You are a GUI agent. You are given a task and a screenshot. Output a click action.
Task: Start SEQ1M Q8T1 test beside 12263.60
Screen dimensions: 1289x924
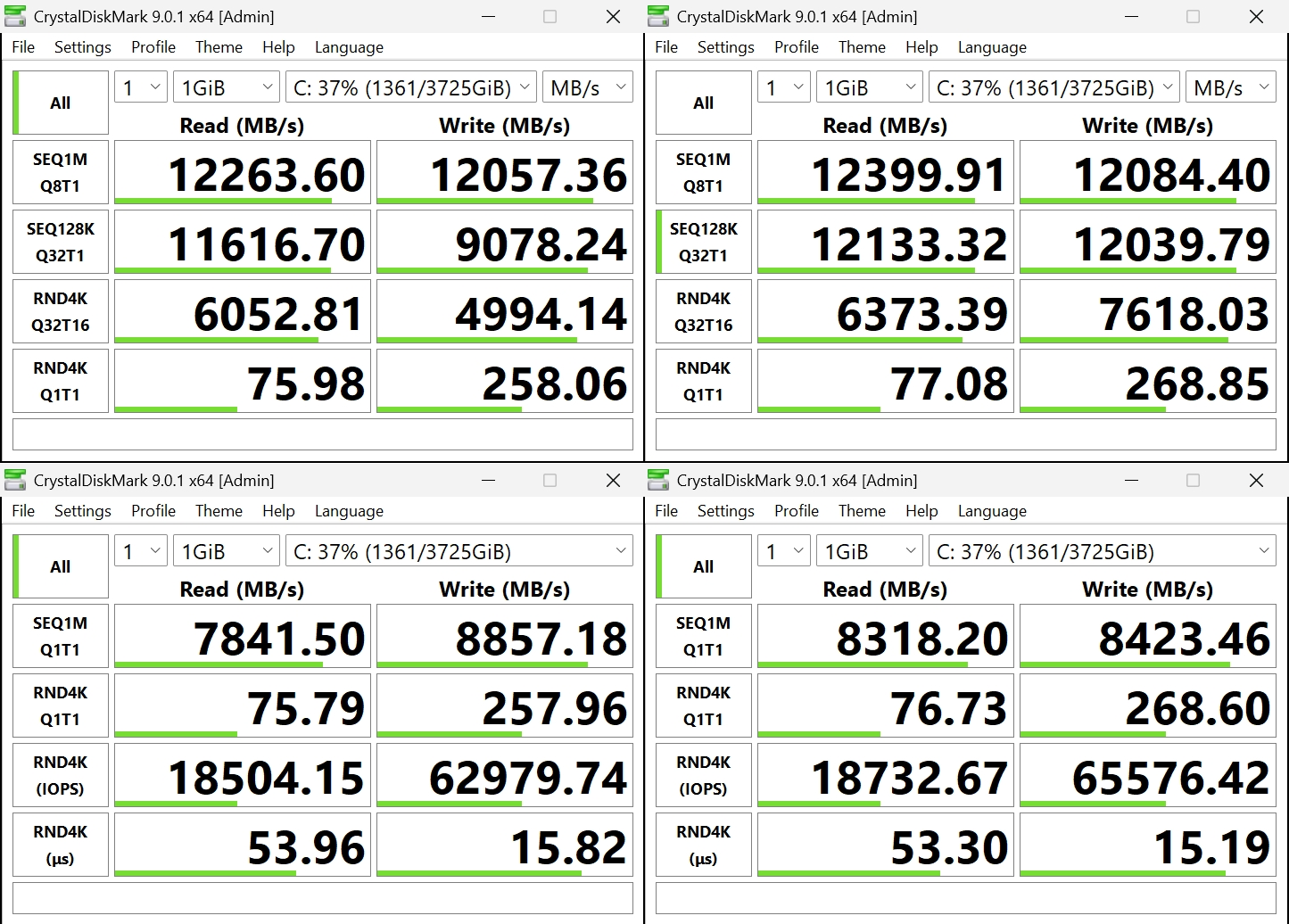(x=61, y=172)
